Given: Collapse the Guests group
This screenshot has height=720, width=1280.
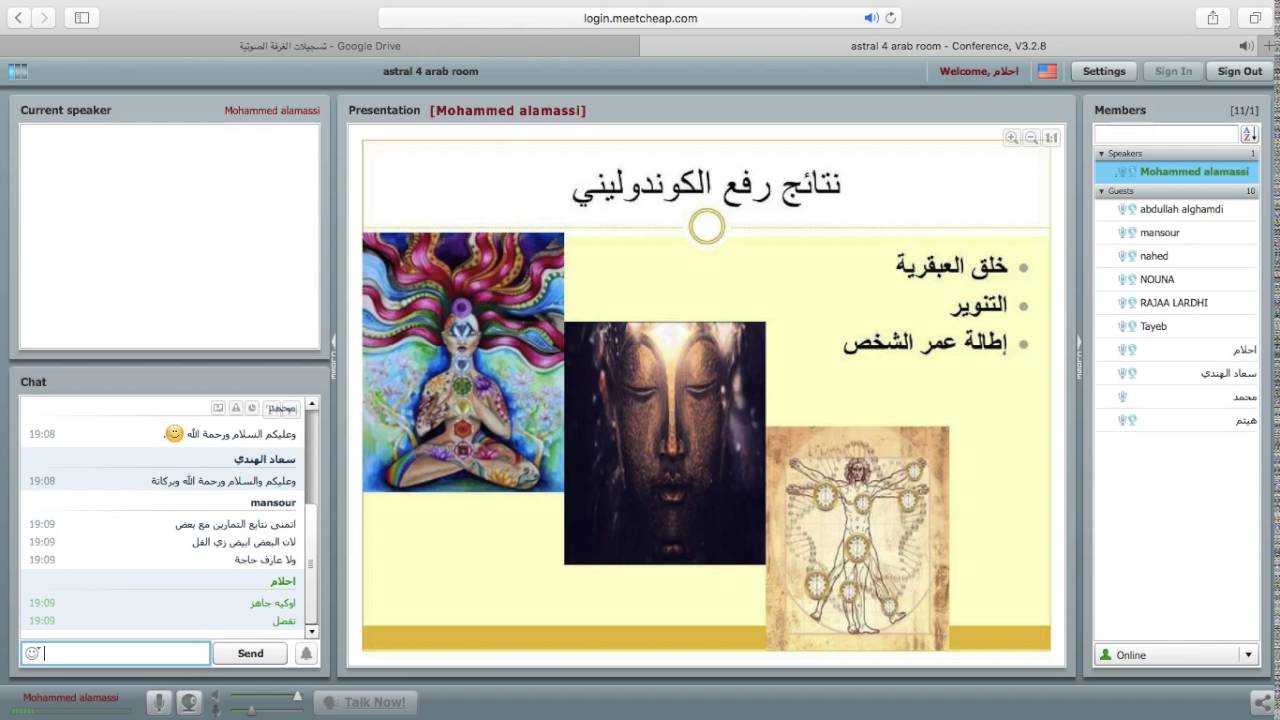Looking at the screenshot, I should [1102, 191].
